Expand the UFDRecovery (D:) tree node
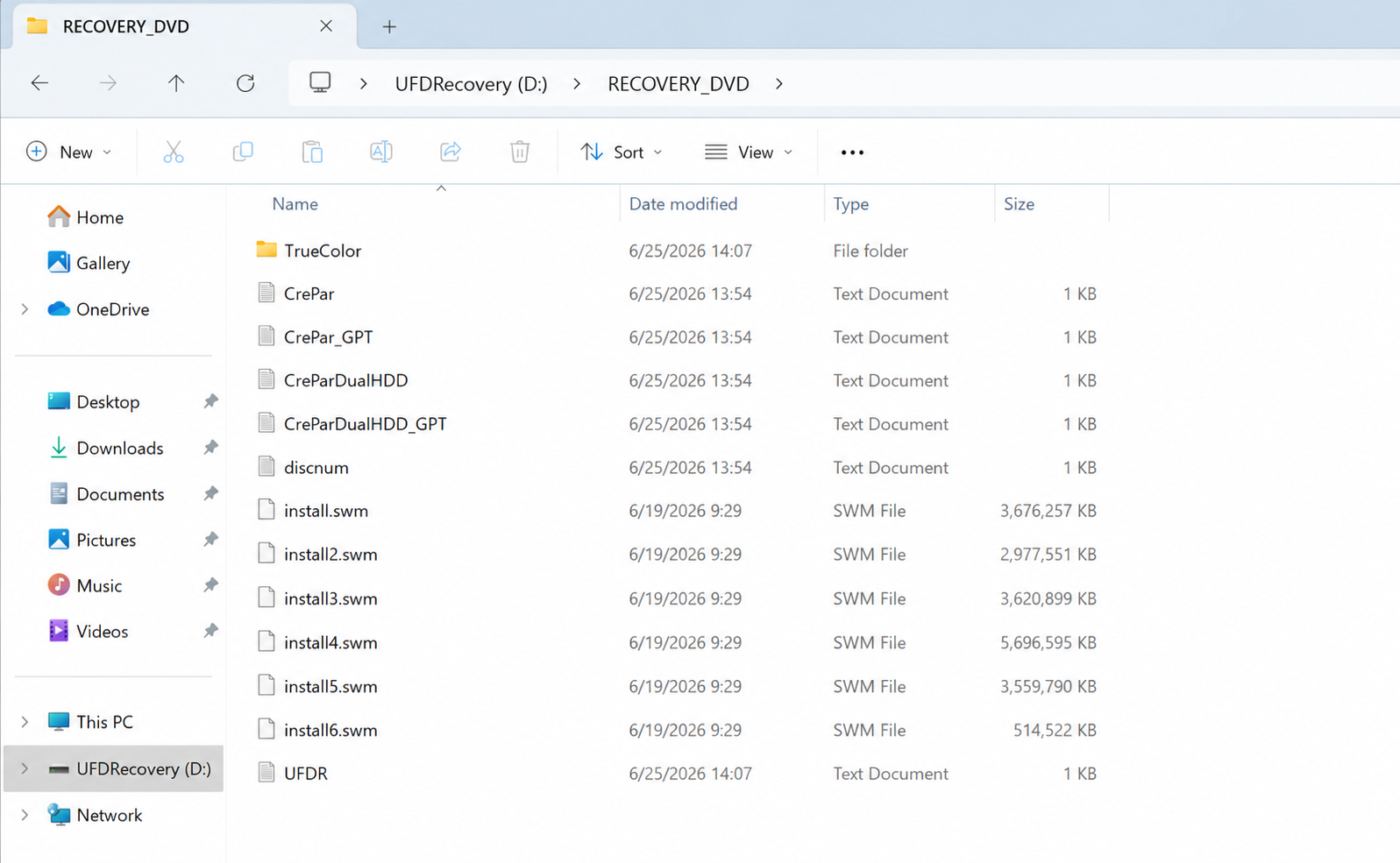The height and width of the screenshot is (863, 1400). [25, 768]
